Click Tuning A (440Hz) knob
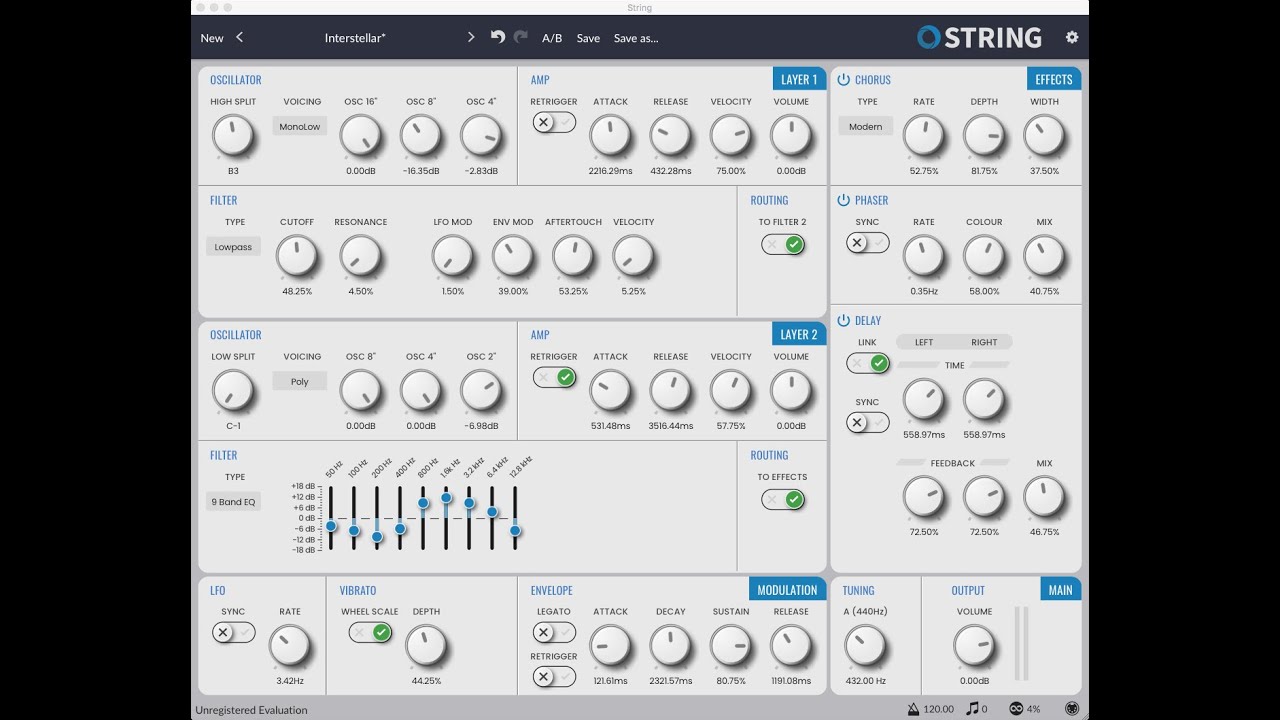1280x720 pixels. (x=865, y=645)
